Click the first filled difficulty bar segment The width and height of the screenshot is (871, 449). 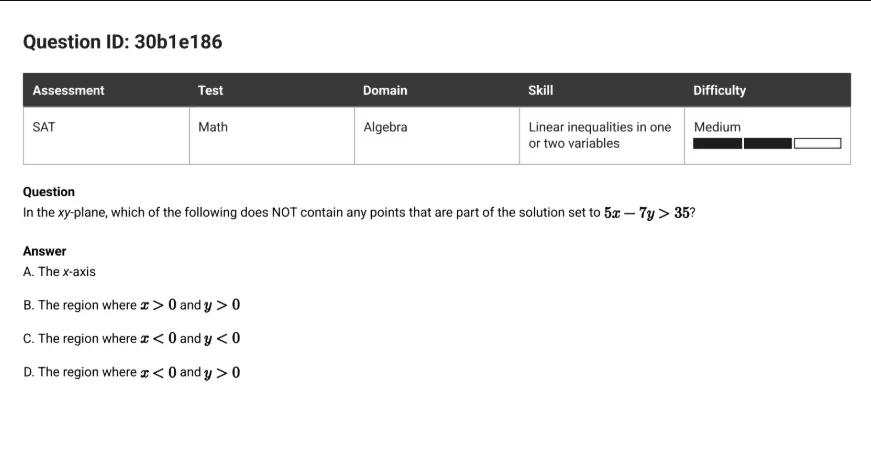point(717,143)
